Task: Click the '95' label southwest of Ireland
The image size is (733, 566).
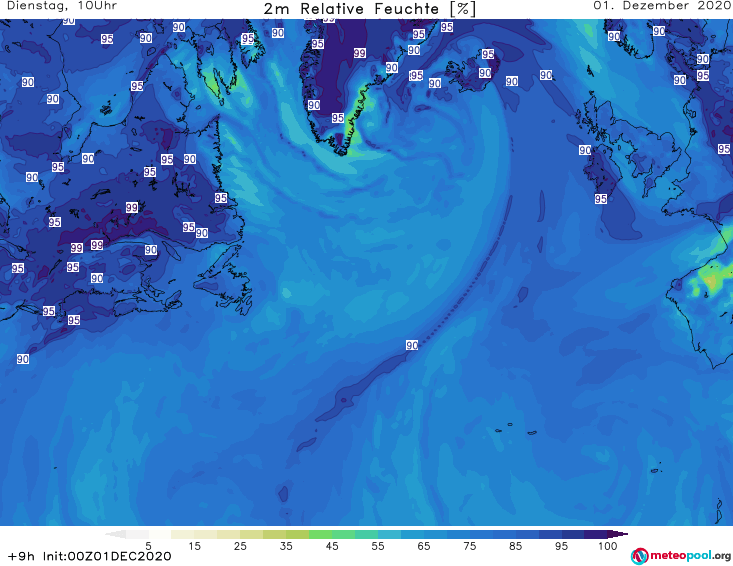Action: pyautogui.click(x=601, y=199)
